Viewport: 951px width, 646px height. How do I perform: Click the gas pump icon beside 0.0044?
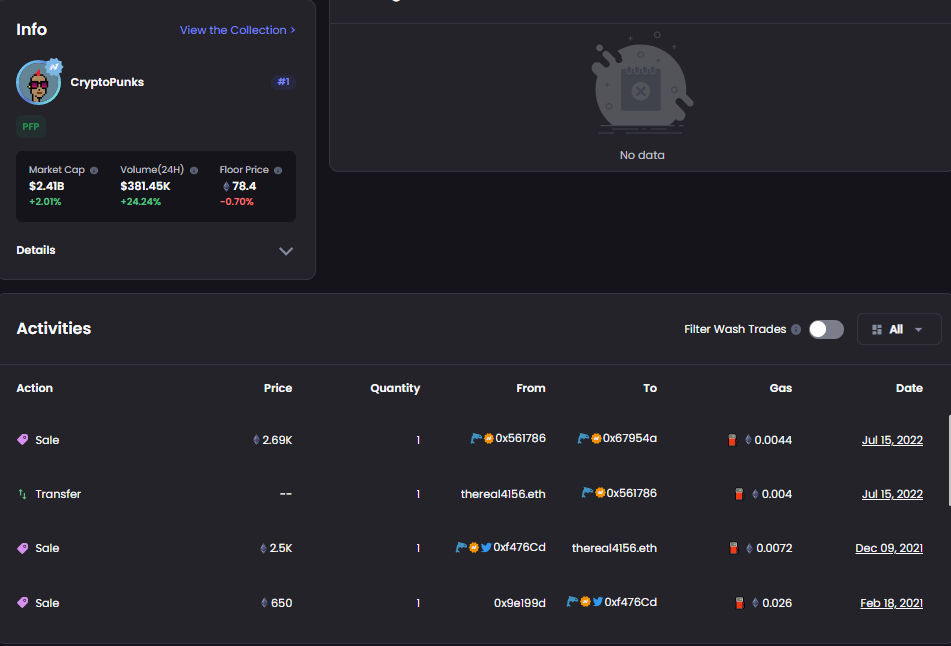[732, 440]
